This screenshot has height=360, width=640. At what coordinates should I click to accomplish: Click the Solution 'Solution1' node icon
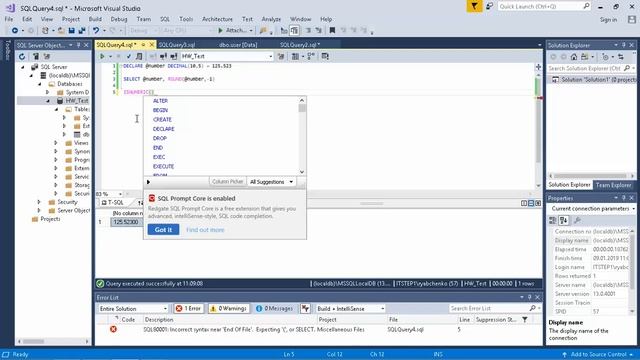point(555,80)
